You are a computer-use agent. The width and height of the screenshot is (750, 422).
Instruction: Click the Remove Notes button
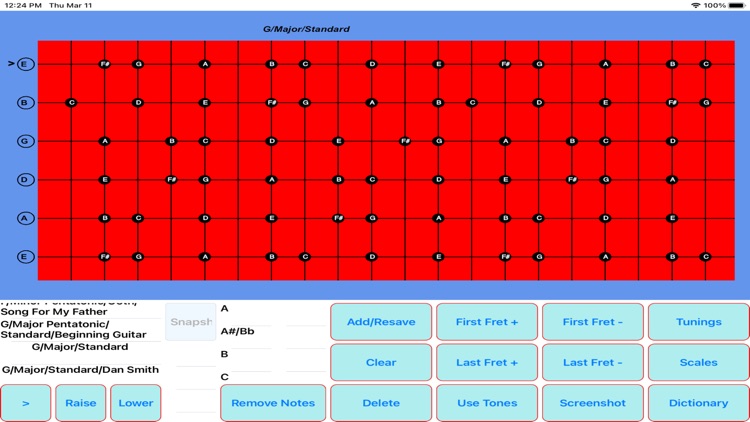pyautogui.click(x=273, y=403)
